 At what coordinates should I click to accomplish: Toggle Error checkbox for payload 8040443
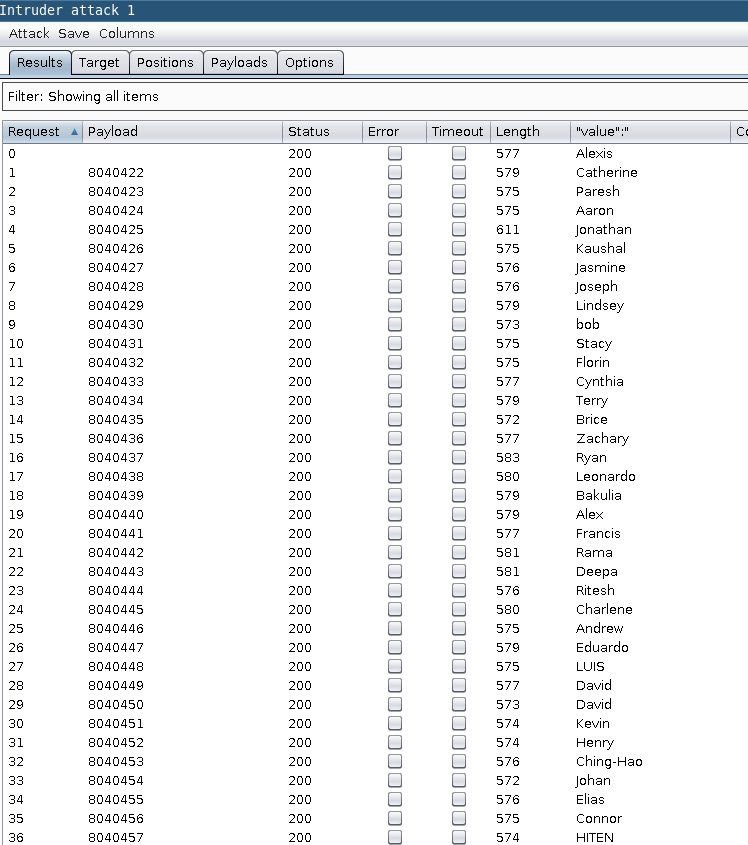click(x=395, y=571)
